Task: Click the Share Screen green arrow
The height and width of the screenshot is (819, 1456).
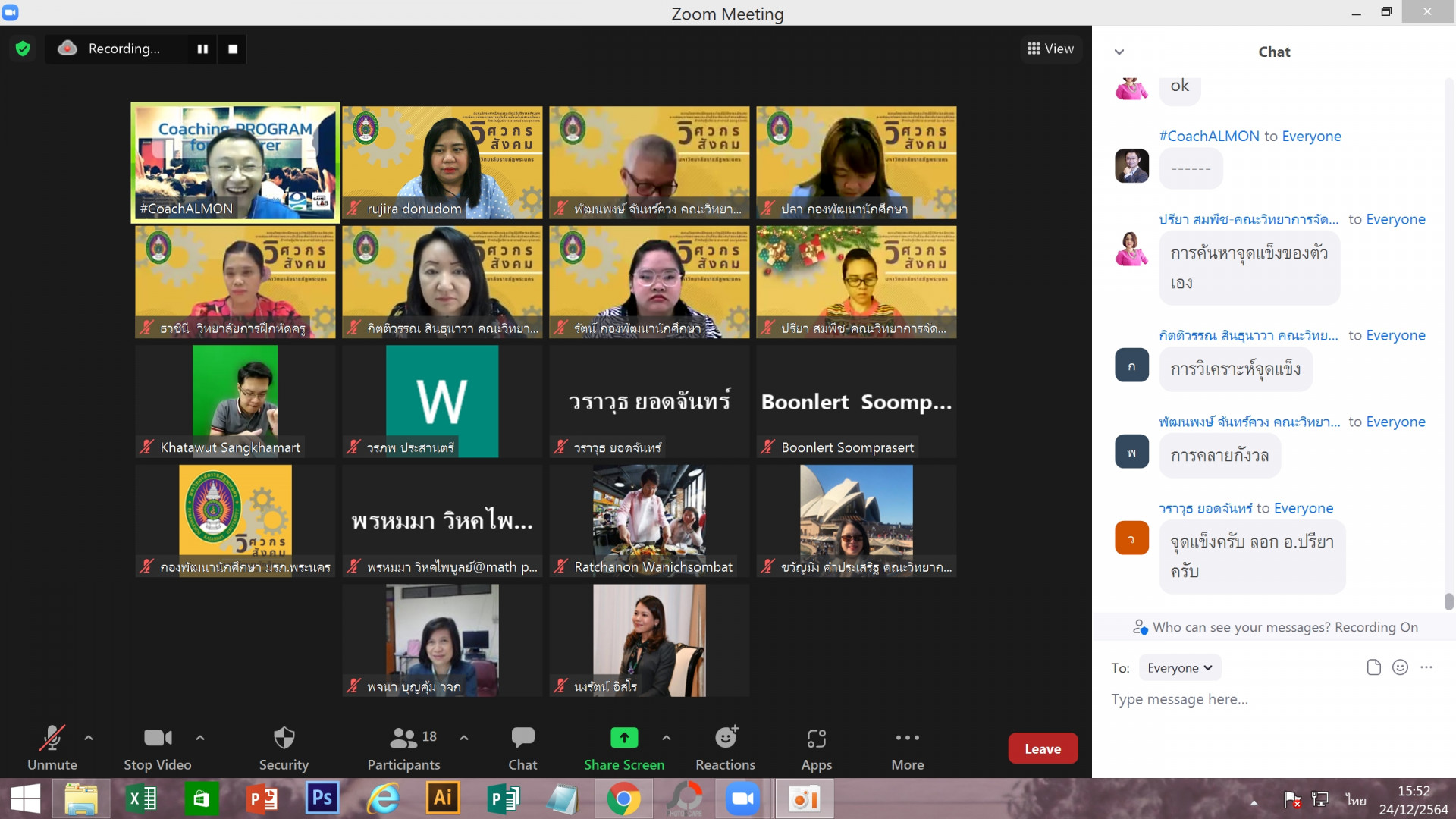Action: pos(623,738)
